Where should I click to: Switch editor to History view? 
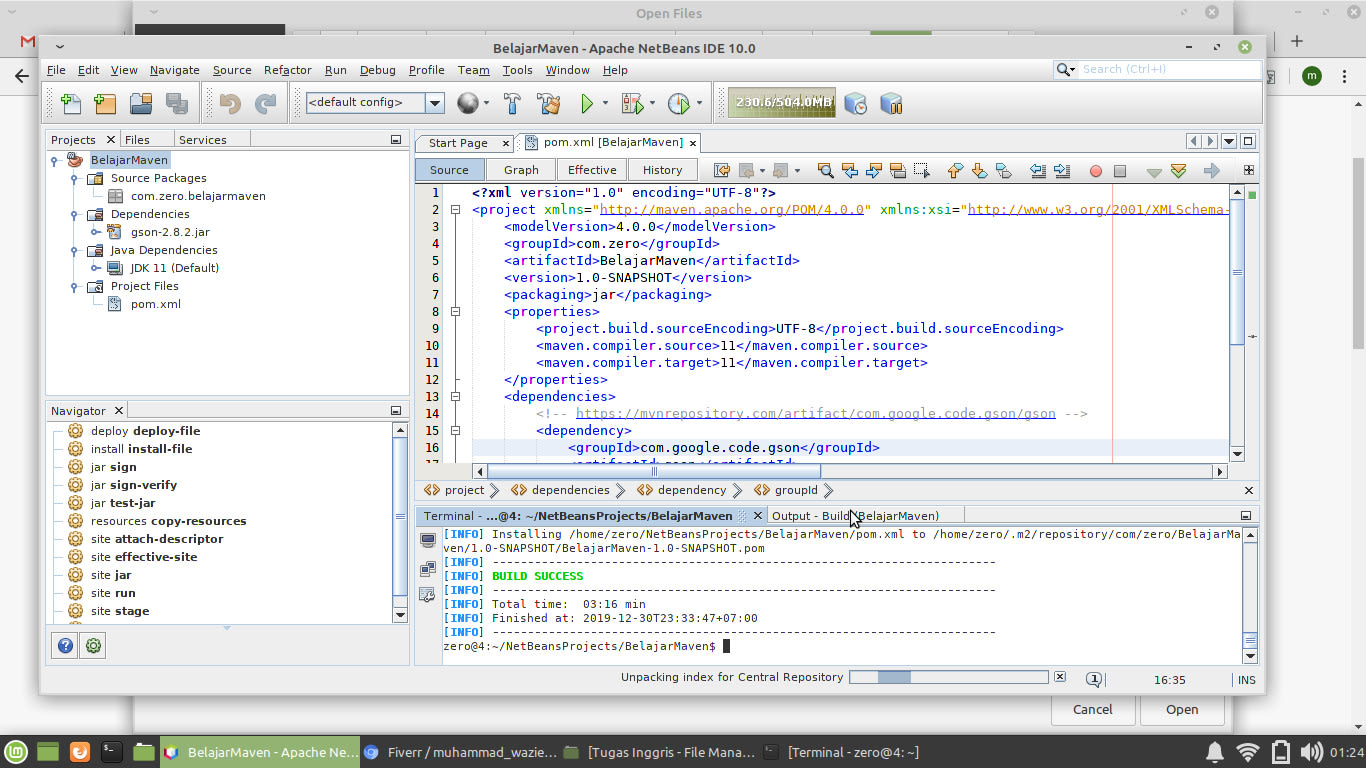coord(662,170)
